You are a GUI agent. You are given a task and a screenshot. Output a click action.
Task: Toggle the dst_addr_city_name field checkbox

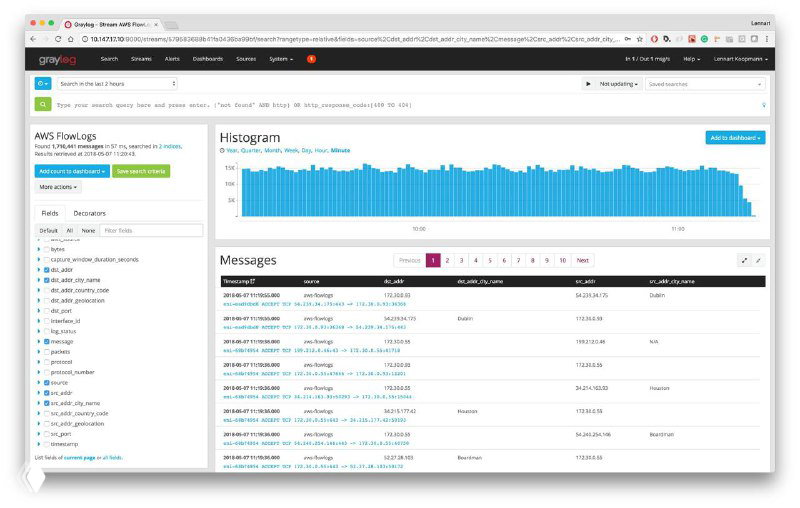[46, 280]
